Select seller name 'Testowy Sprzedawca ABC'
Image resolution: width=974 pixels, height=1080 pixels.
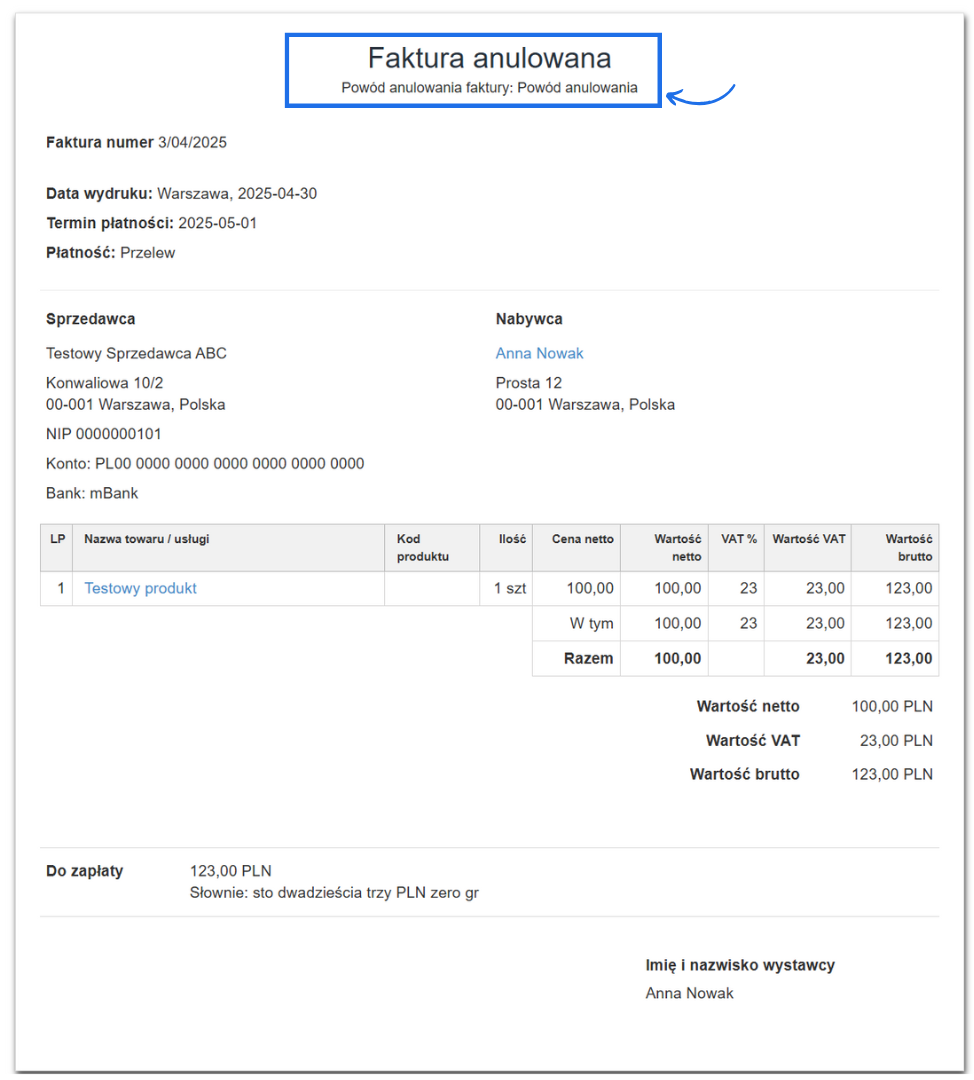pyautogui.click(x=136, y=353)
